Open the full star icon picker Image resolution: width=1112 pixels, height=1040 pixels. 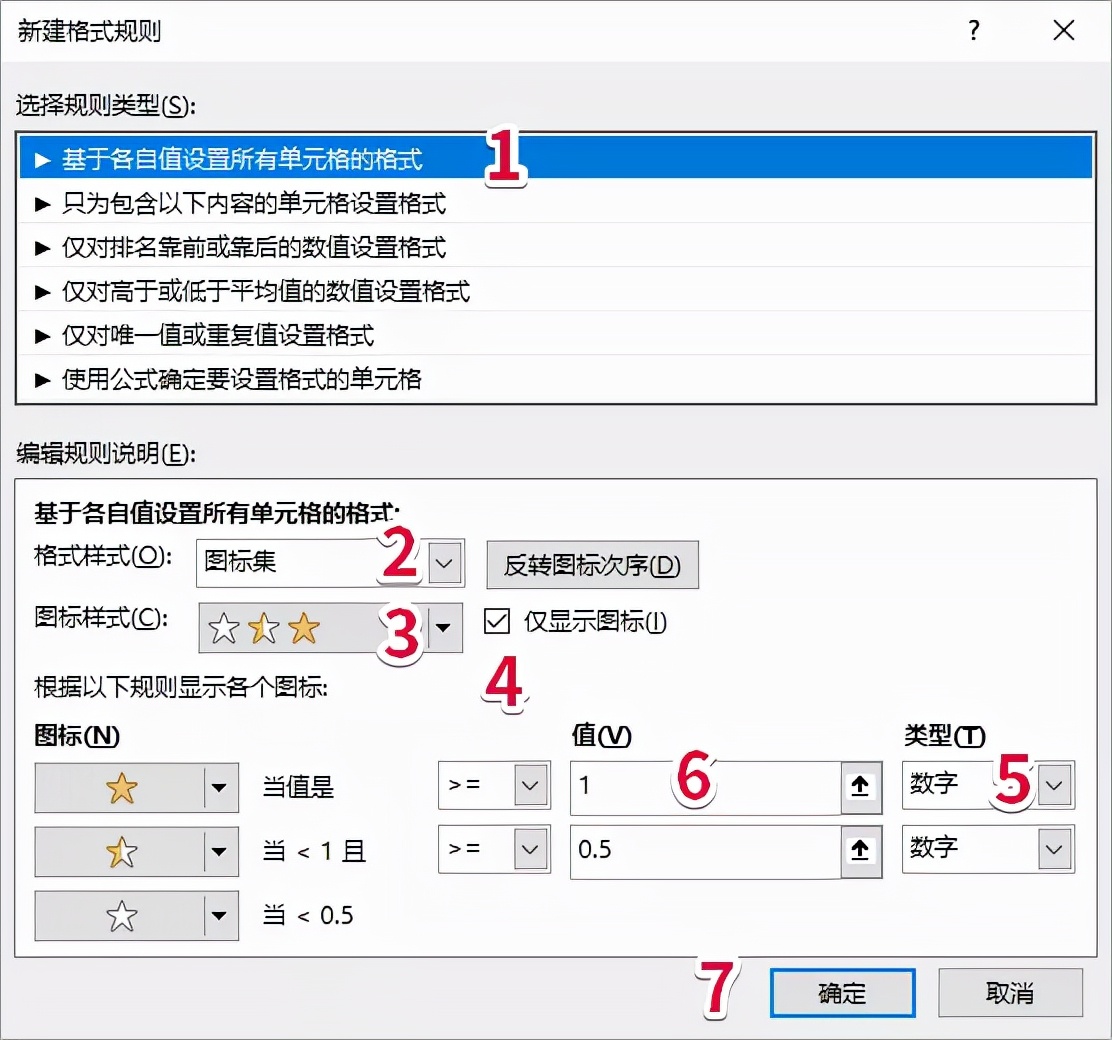136,787
